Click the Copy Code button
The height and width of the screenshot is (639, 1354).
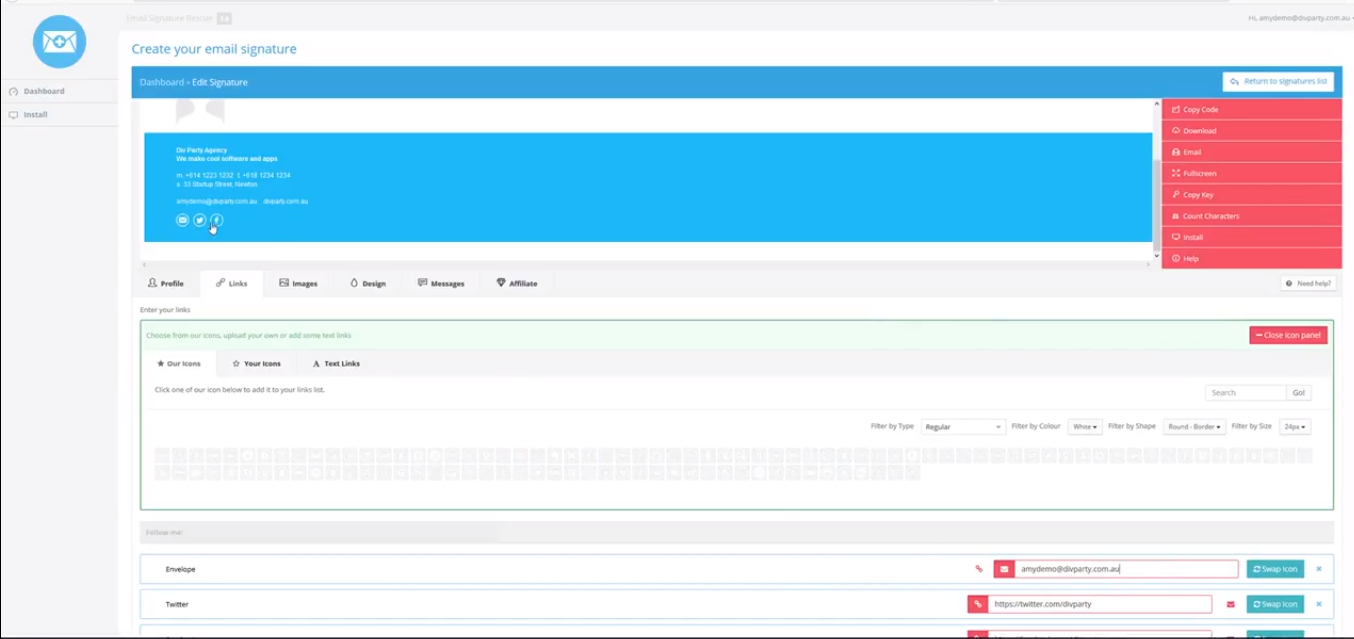1251,109
